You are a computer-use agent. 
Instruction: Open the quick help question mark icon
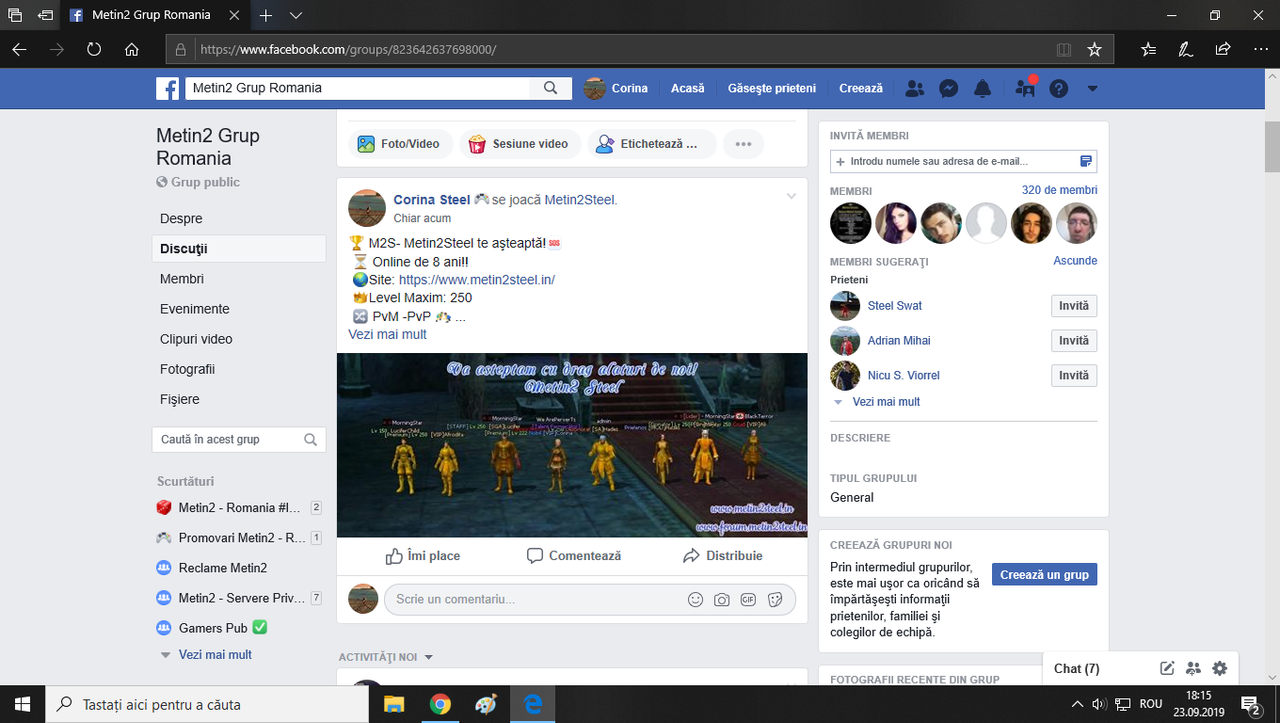click(1059, 88)
